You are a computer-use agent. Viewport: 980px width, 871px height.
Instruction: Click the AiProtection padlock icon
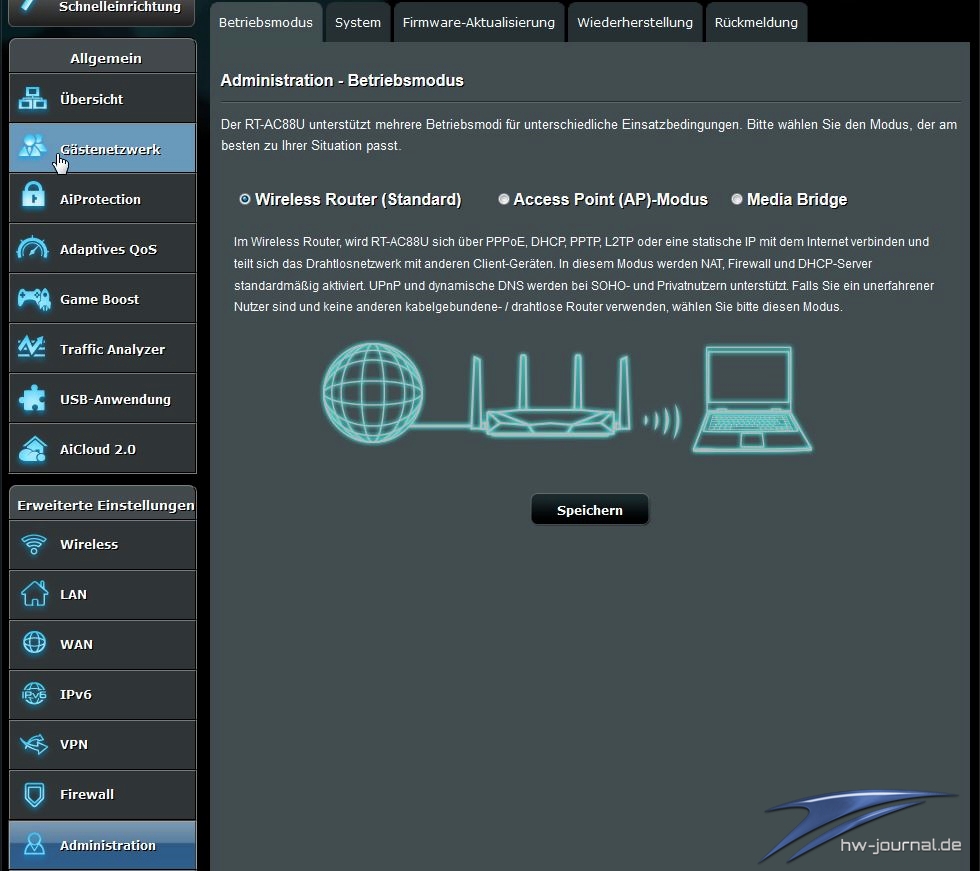(x=32, y=196)
